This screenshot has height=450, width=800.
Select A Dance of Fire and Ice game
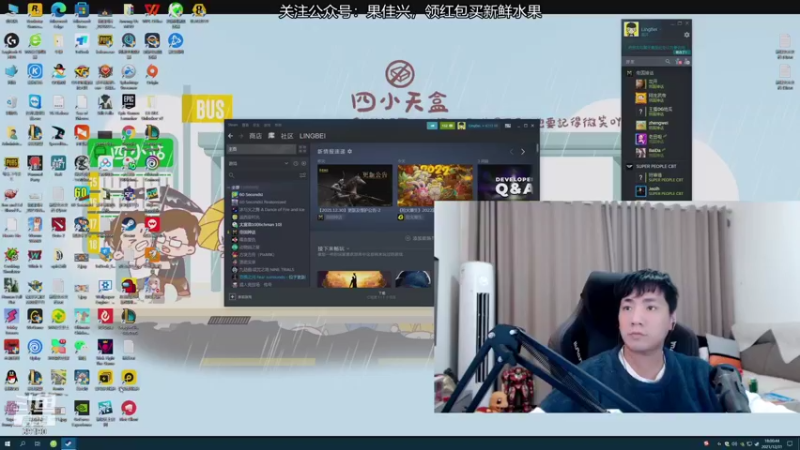pos(268,209)
